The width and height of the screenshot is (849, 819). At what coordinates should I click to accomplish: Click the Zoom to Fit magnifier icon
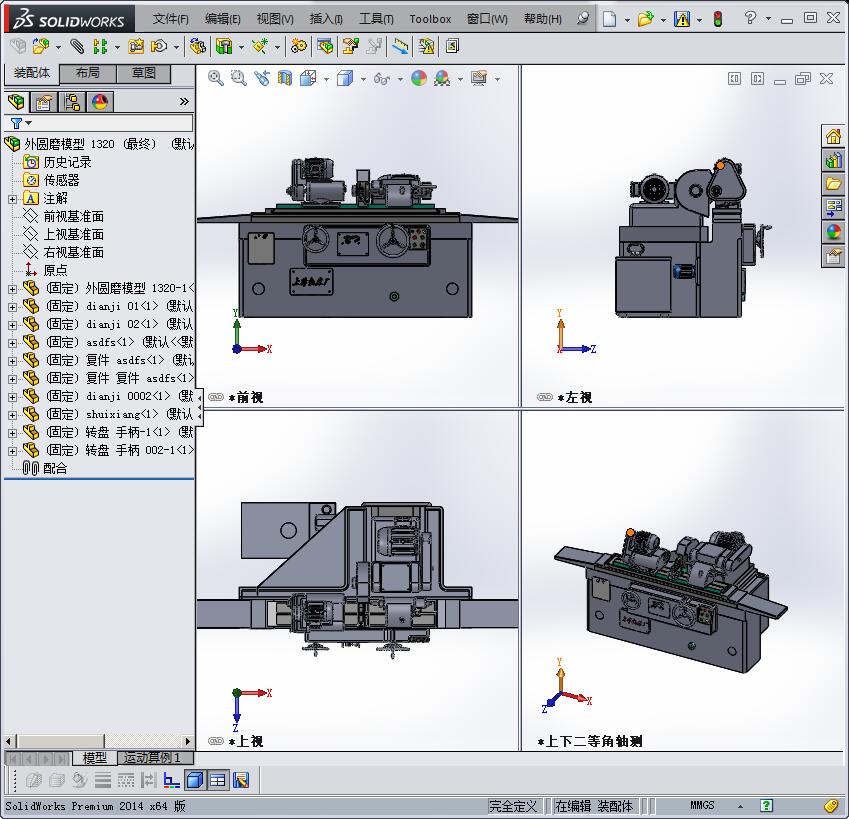coord(215,78)
